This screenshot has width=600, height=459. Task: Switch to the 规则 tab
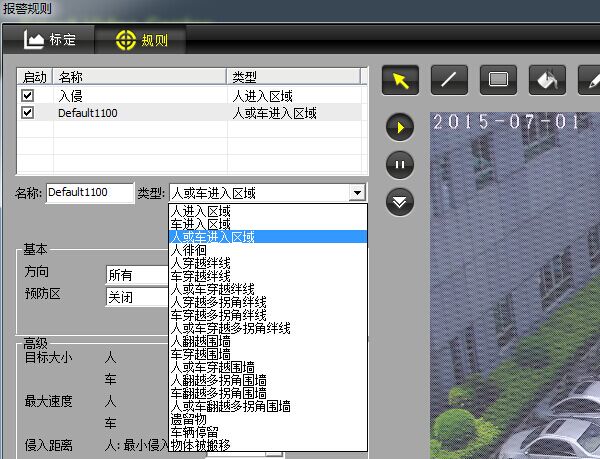pyautogui.click(x=141, y=39)
